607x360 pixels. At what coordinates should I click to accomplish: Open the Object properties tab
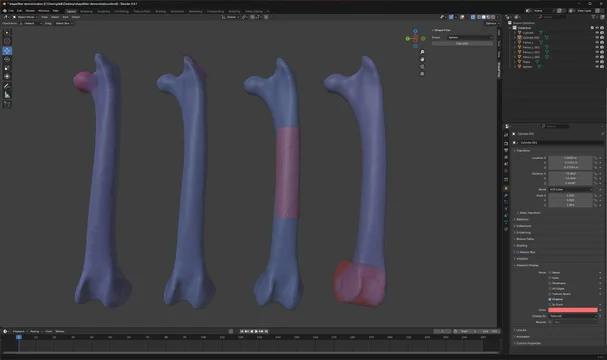(x=506, y=188)
